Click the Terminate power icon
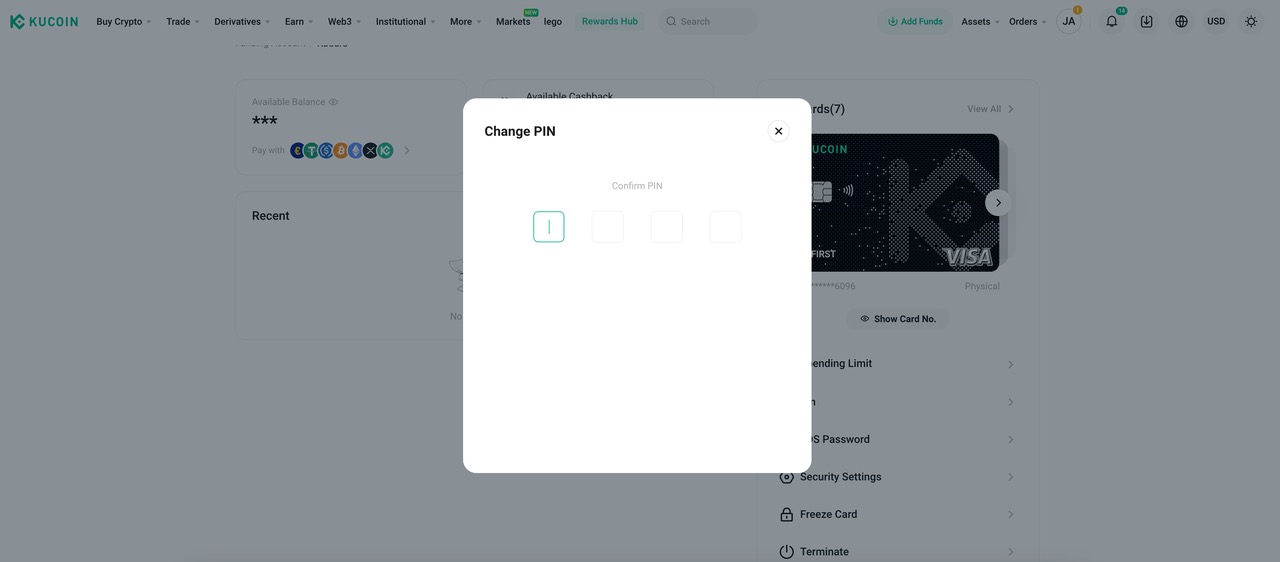Viewport: 1280px width, 562px height. (786, 552)
